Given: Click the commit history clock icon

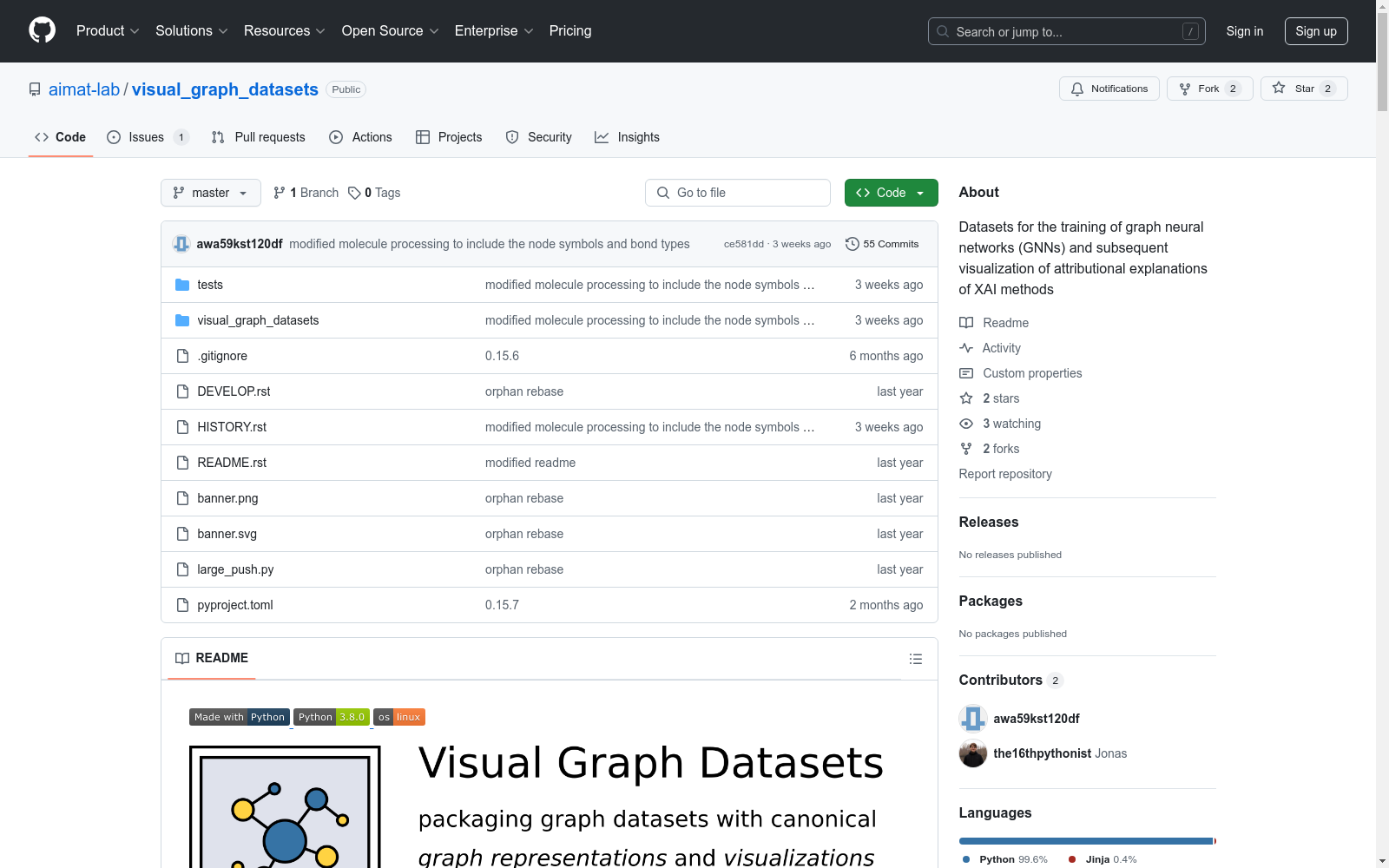Looking at the screenshot, I should [x=852, y=244].
